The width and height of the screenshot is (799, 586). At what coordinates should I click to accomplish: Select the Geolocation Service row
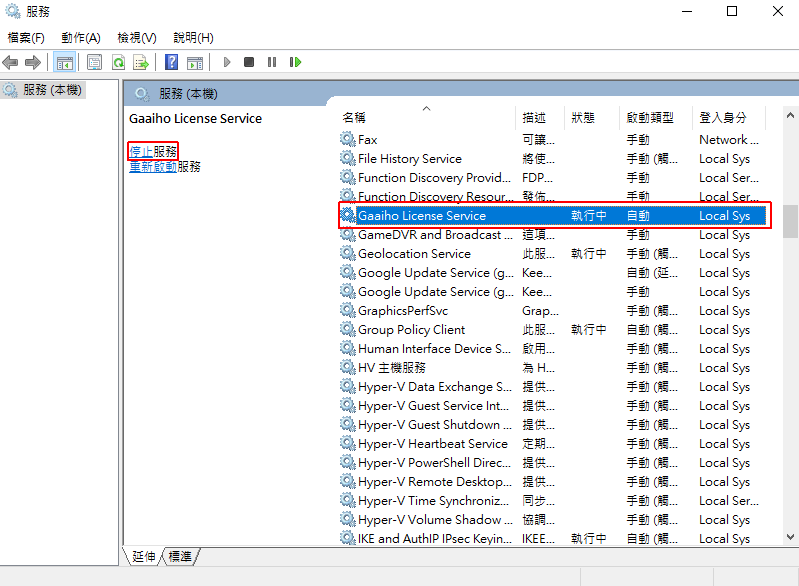pyautogui.click(x=552, y=254)
